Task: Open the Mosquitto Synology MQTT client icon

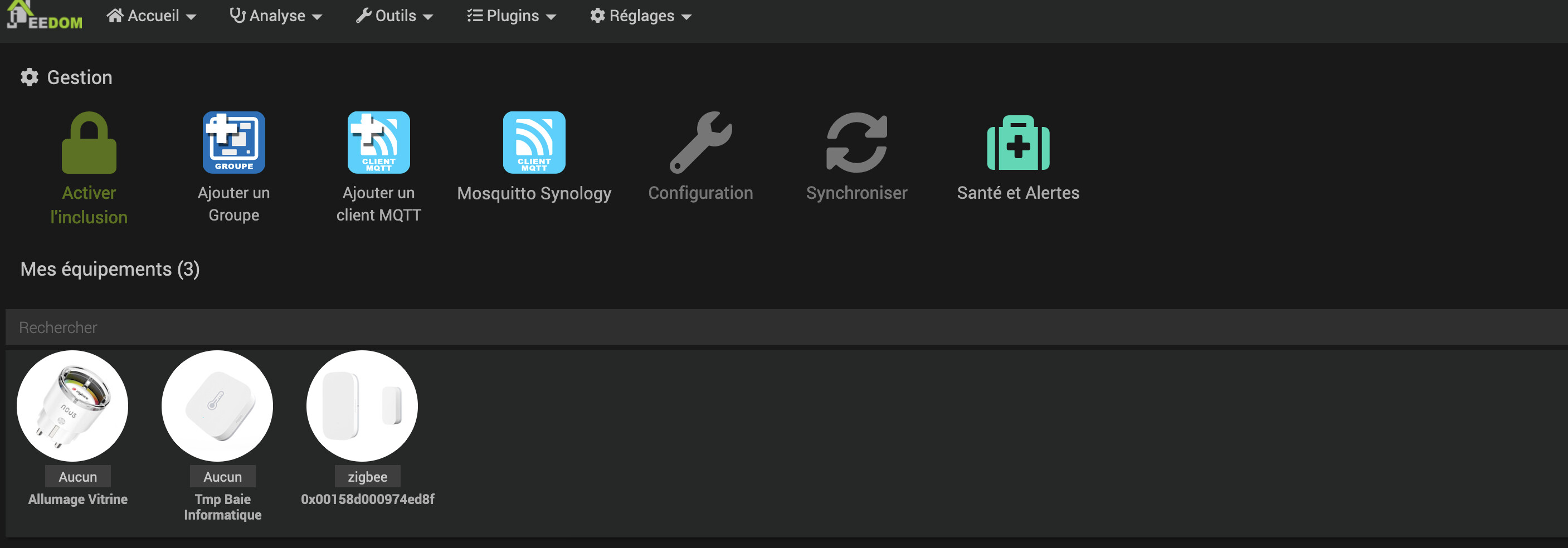Action: click(x=534, y=143)
